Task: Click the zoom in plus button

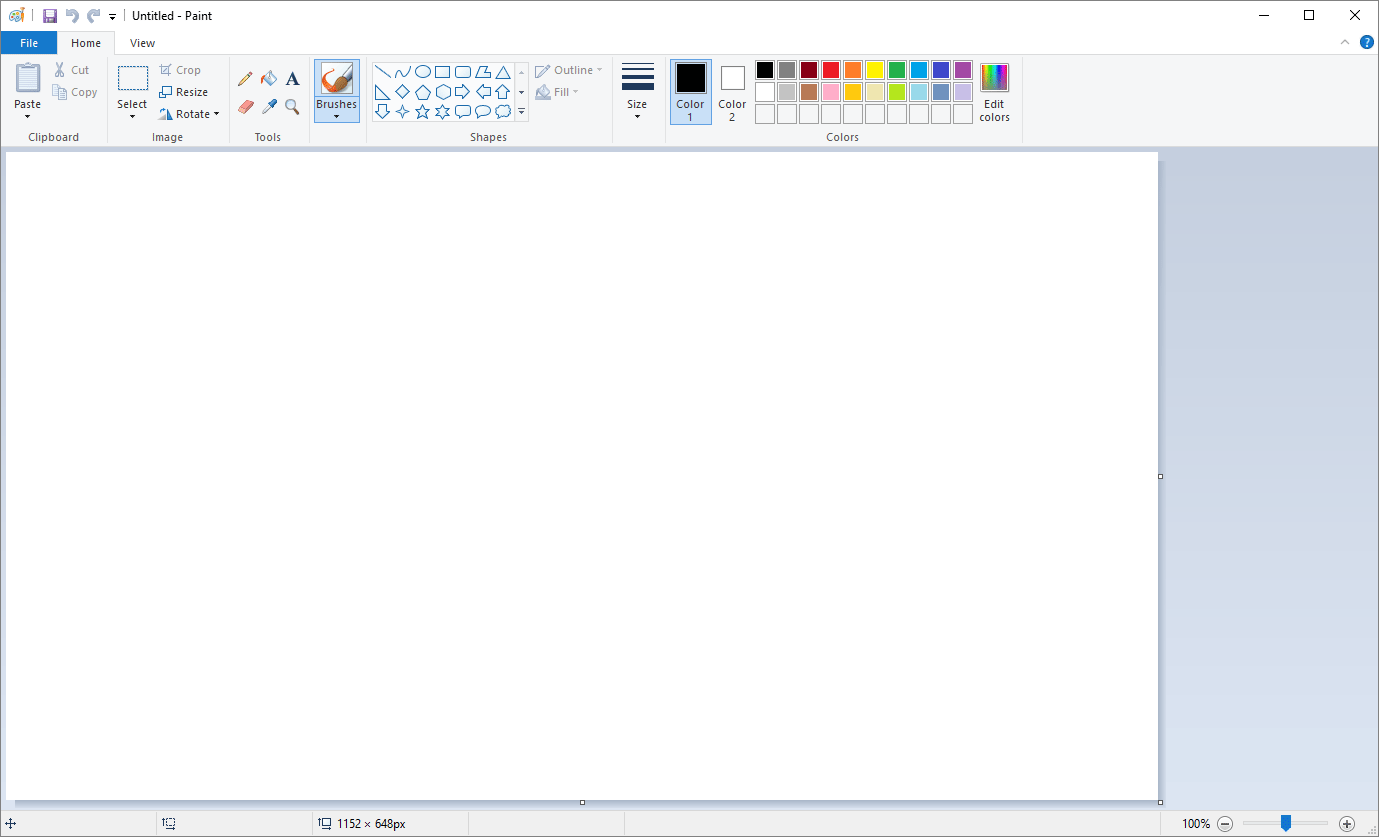Action: click(x=1347, y=824)
